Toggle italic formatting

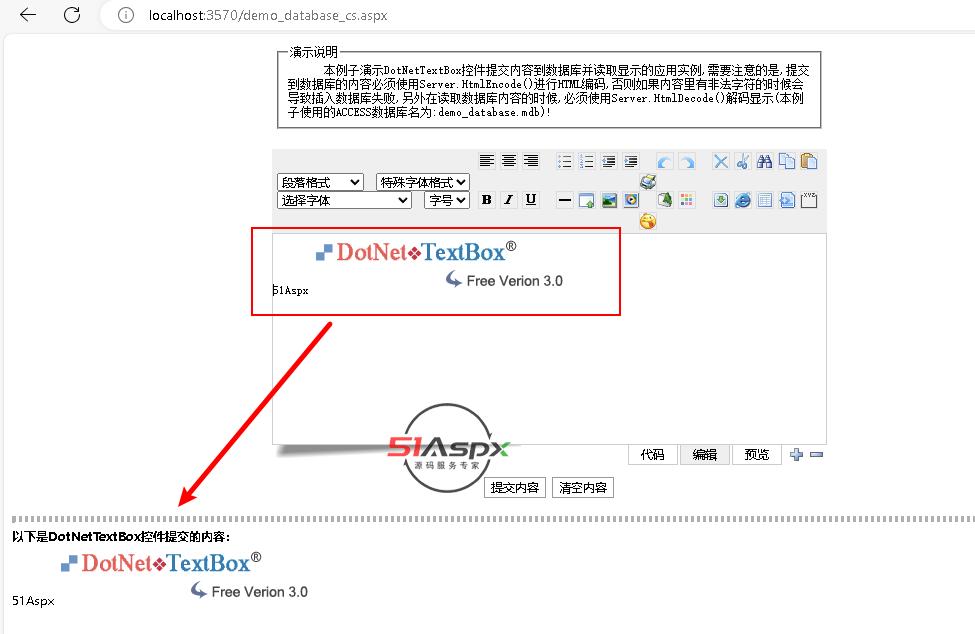(x=509, y=200)
